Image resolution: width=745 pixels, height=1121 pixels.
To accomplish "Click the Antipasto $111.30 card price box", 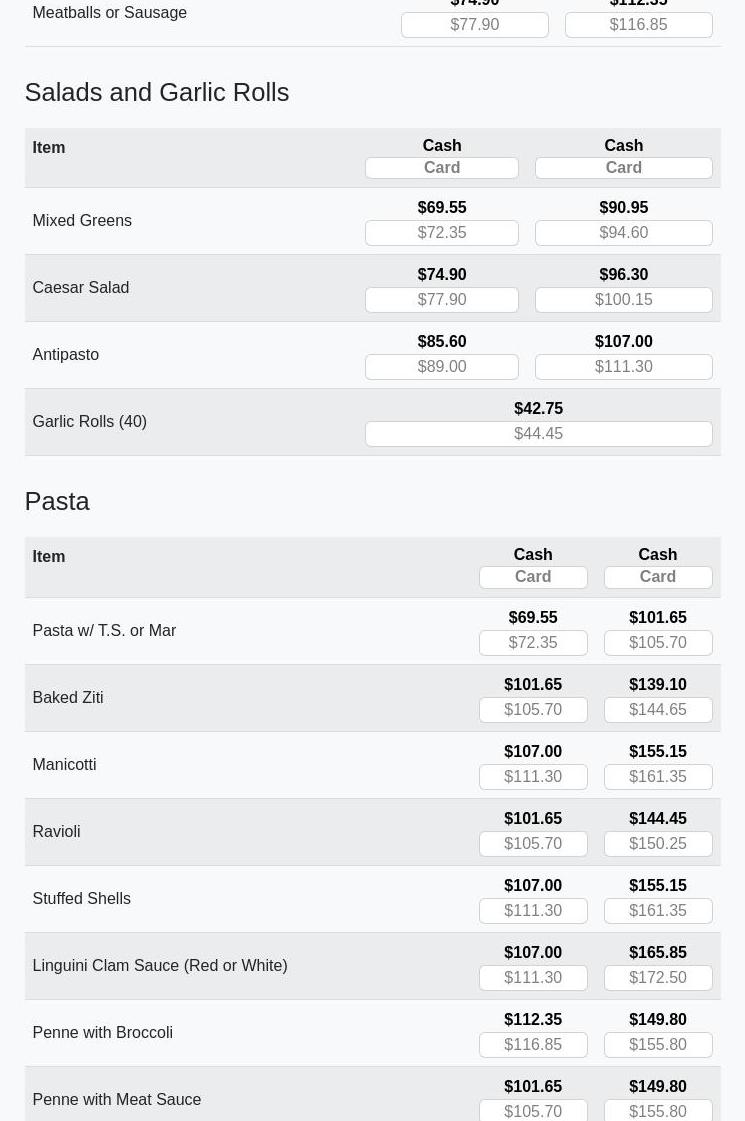I will 623,367.
